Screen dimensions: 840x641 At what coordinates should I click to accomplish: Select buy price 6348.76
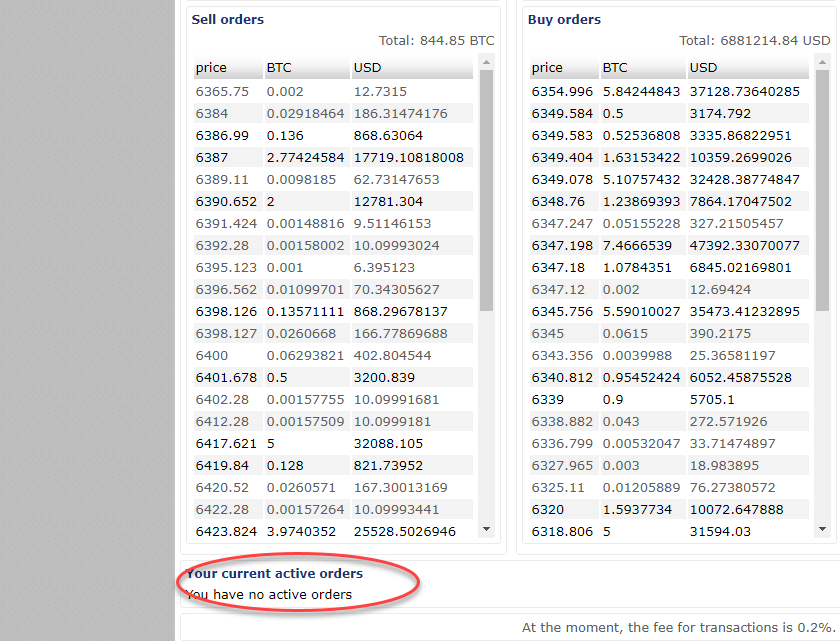[x=558, y=201]
